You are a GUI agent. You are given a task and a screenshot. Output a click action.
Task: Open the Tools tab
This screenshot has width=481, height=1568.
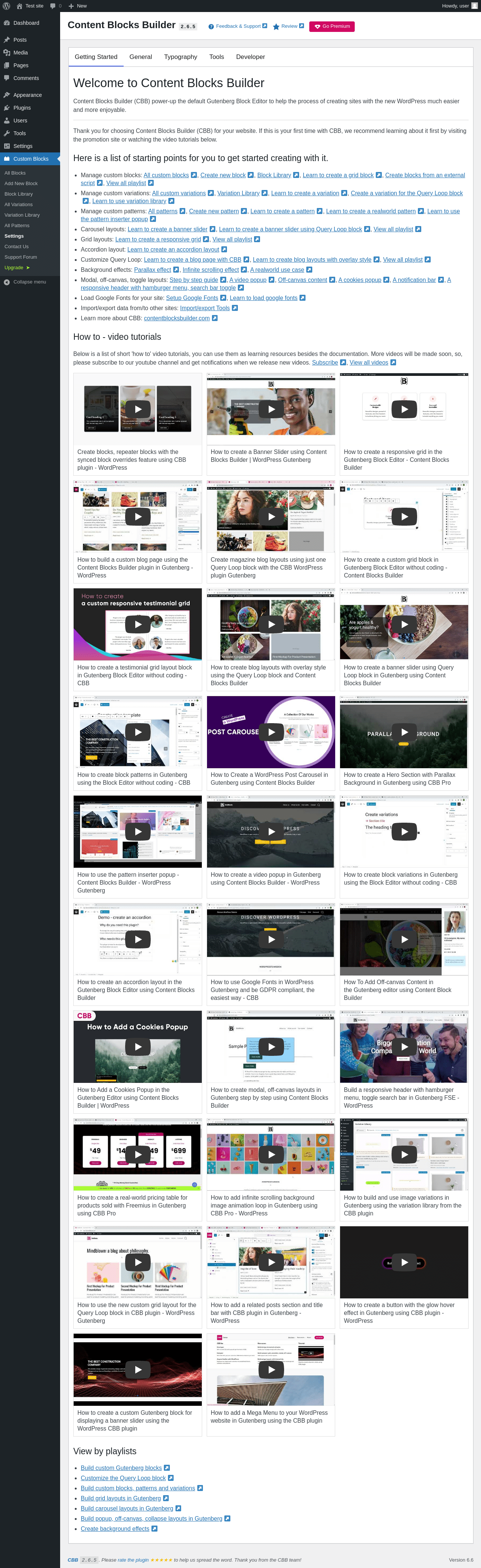click(x=217, y=57)
